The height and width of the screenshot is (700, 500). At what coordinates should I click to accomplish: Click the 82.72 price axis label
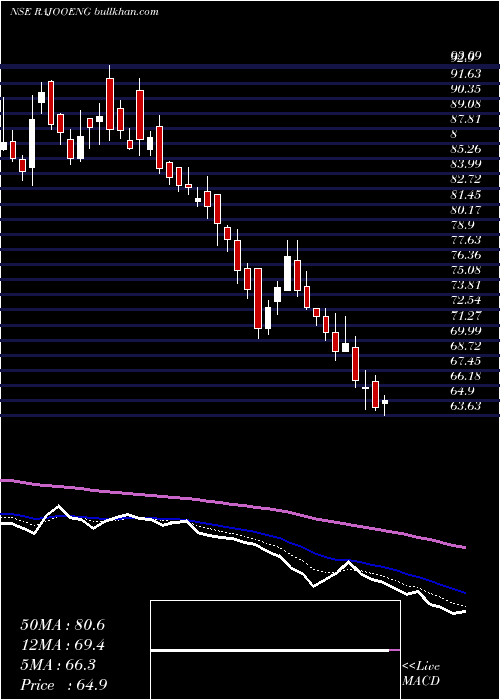465,179
